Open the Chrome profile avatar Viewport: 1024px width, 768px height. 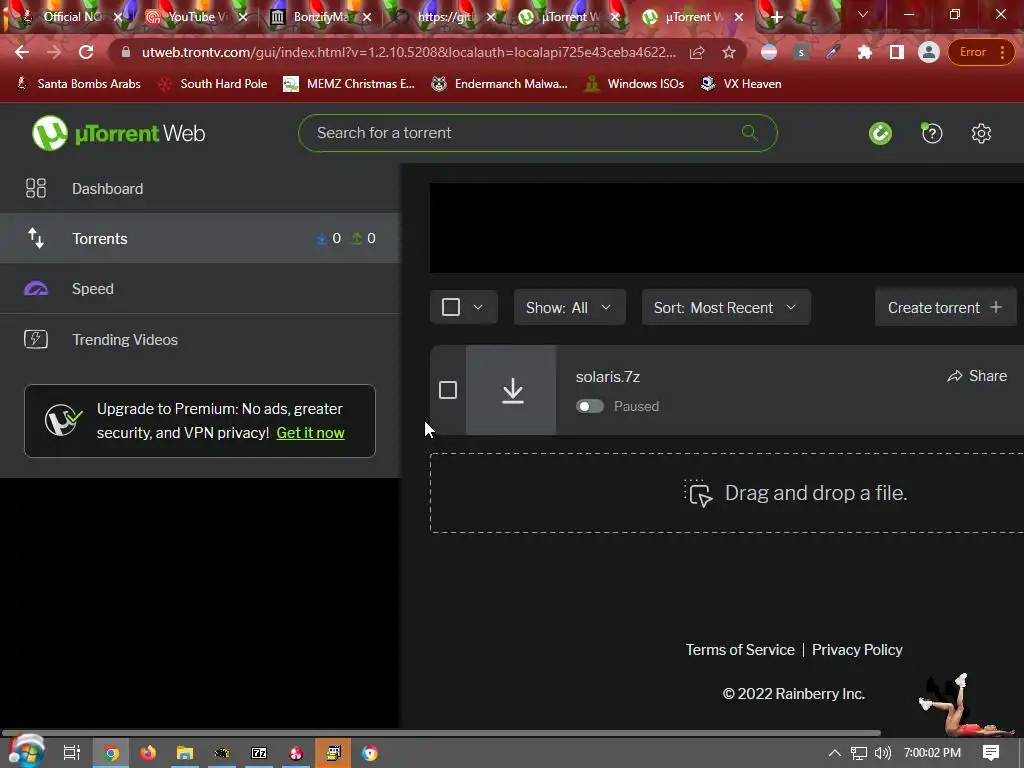point(928,52)
